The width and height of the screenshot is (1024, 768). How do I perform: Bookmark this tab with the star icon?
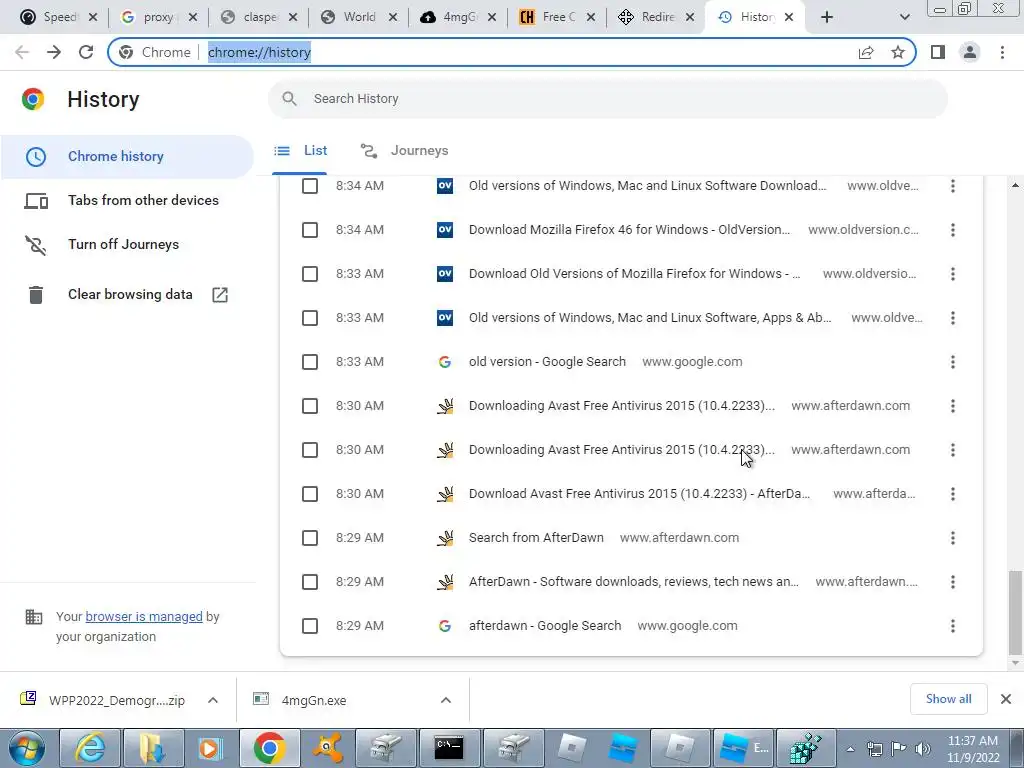pos(898,52)
